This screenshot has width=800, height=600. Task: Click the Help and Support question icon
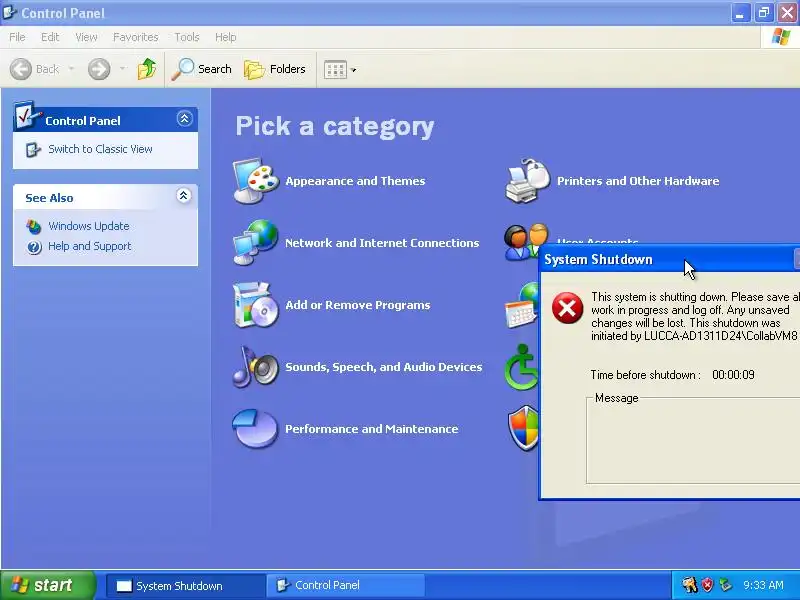click(34, 247)
